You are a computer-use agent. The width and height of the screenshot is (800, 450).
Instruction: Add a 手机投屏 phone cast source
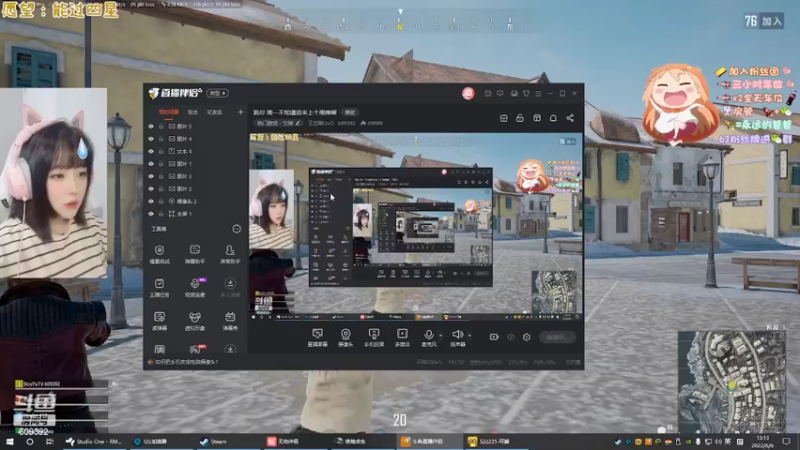pyautogui.click(x=373, y=337)
